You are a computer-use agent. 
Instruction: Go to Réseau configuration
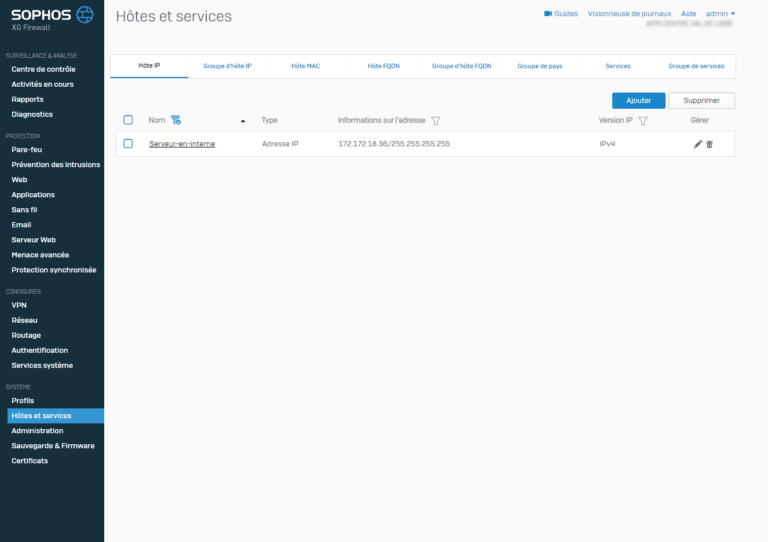tap(24, 320)
